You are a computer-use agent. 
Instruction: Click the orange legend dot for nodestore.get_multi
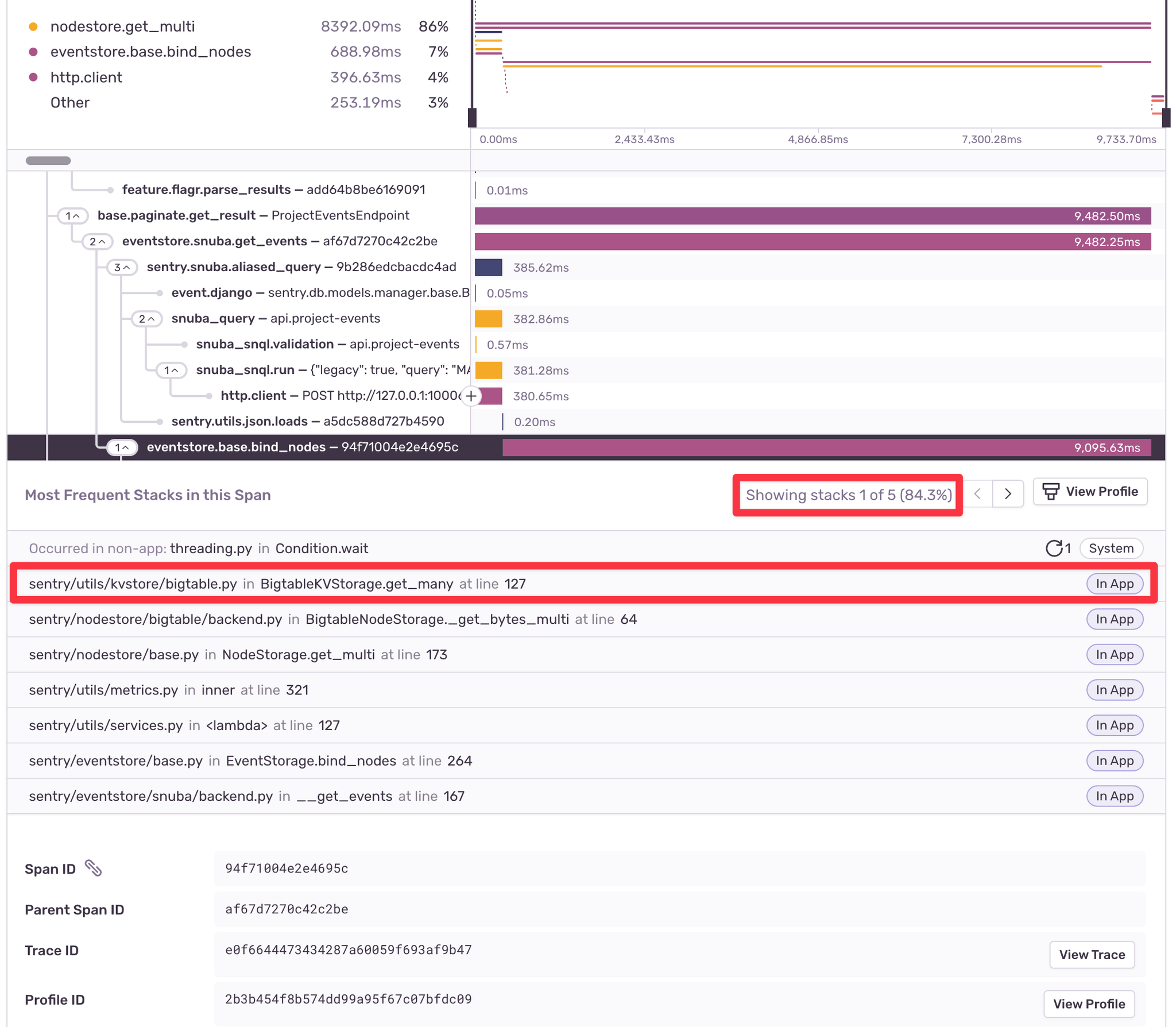tap(33, 26)
